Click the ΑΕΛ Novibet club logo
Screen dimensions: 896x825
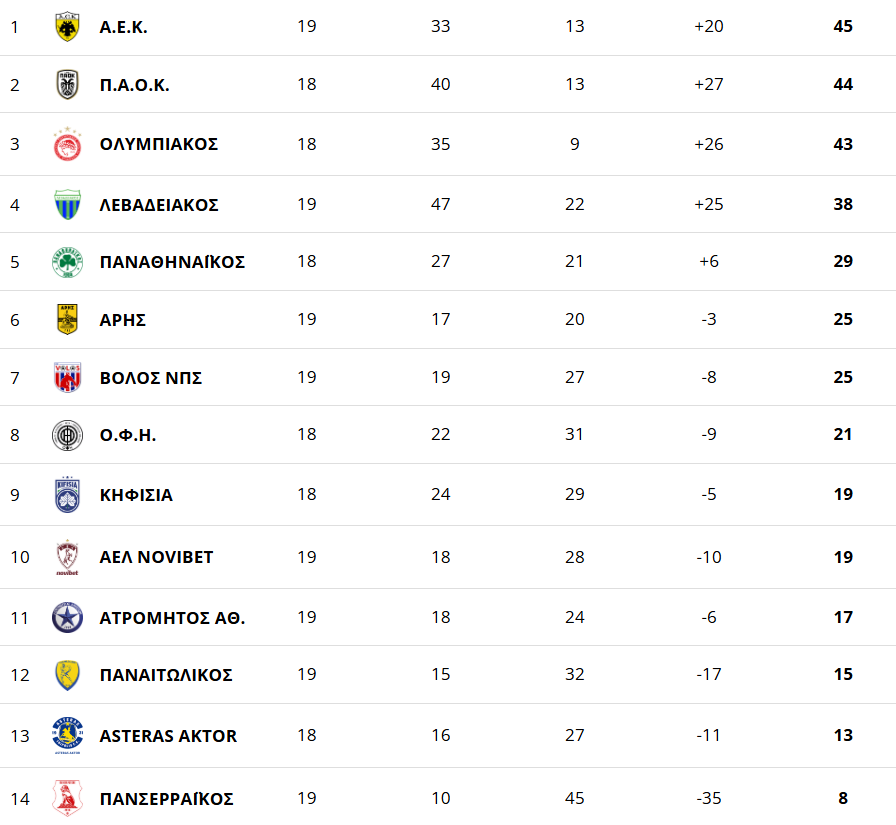point(67,557)
